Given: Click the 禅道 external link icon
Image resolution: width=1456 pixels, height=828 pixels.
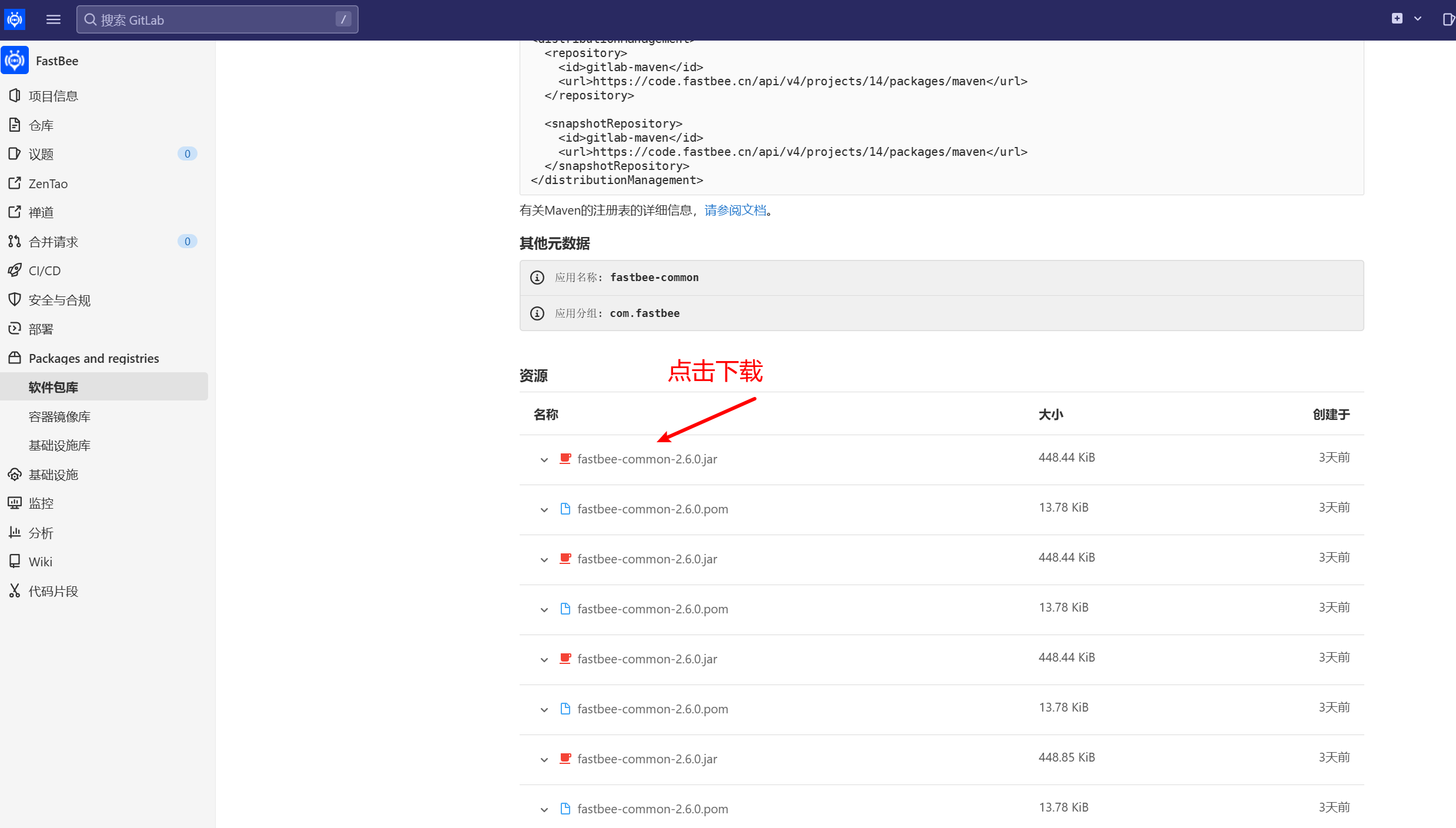Looking at the screenshot, I should (15, 212).
